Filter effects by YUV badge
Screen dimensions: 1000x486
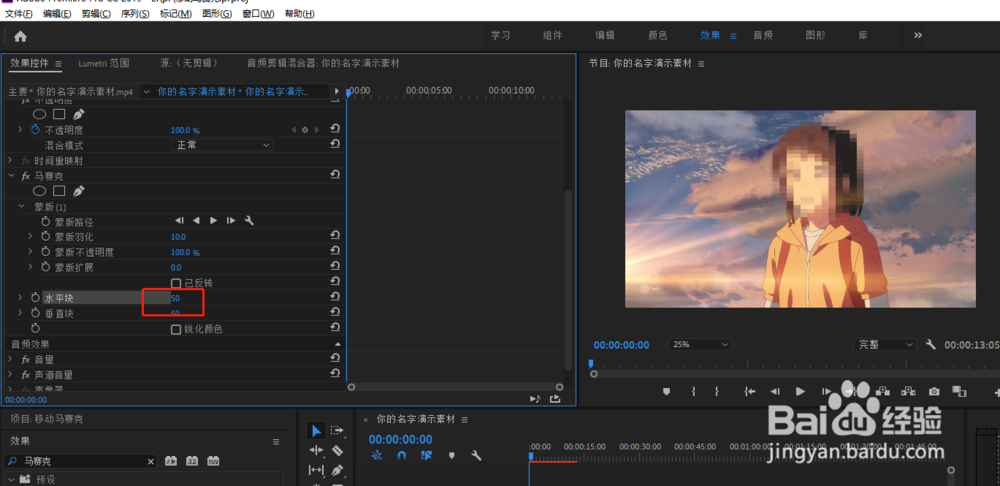213,461
